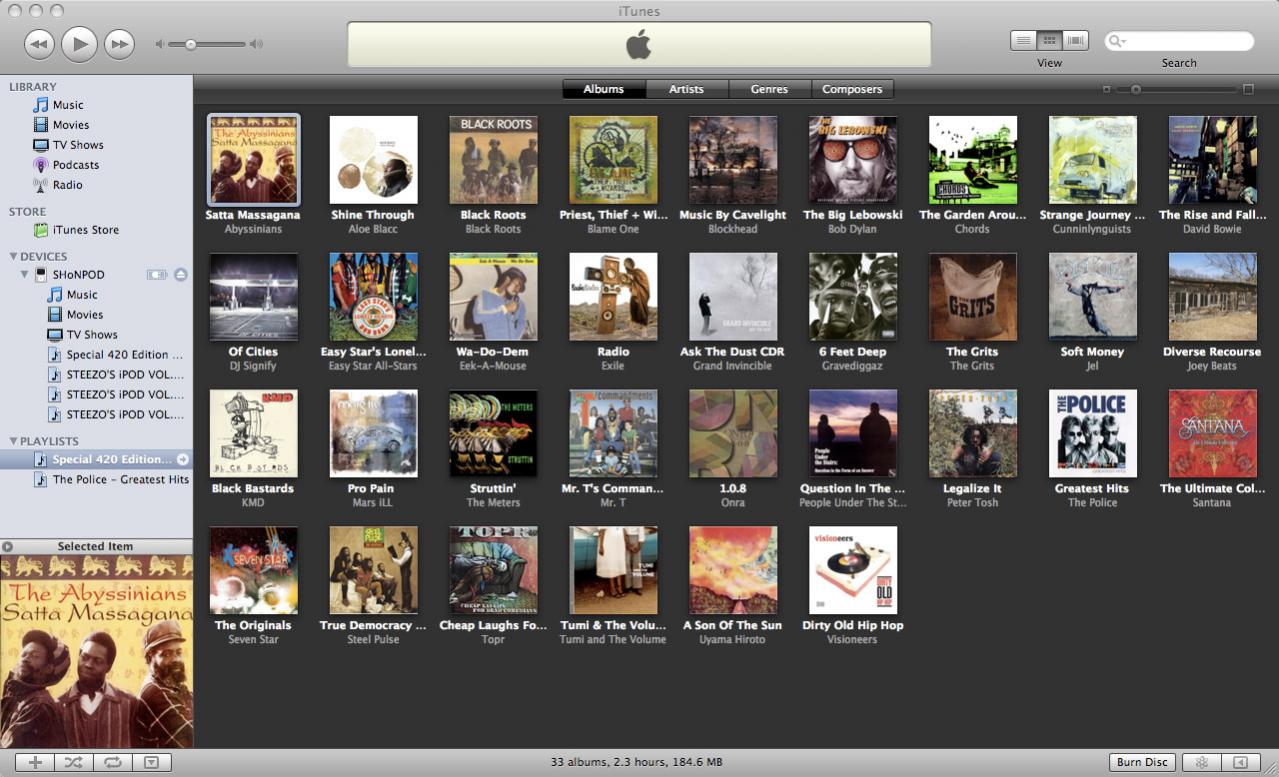Open Radio in the sidebar
1279x777 pixels.
click(x=68, y=185)
